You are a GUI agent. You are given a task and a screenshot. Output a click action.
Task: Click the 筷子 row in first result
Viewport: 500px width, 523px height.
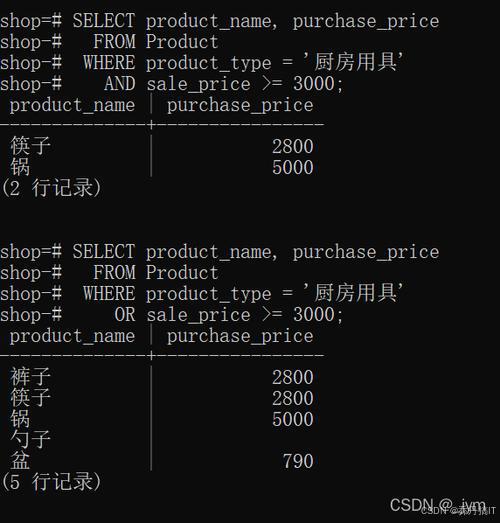162,146
